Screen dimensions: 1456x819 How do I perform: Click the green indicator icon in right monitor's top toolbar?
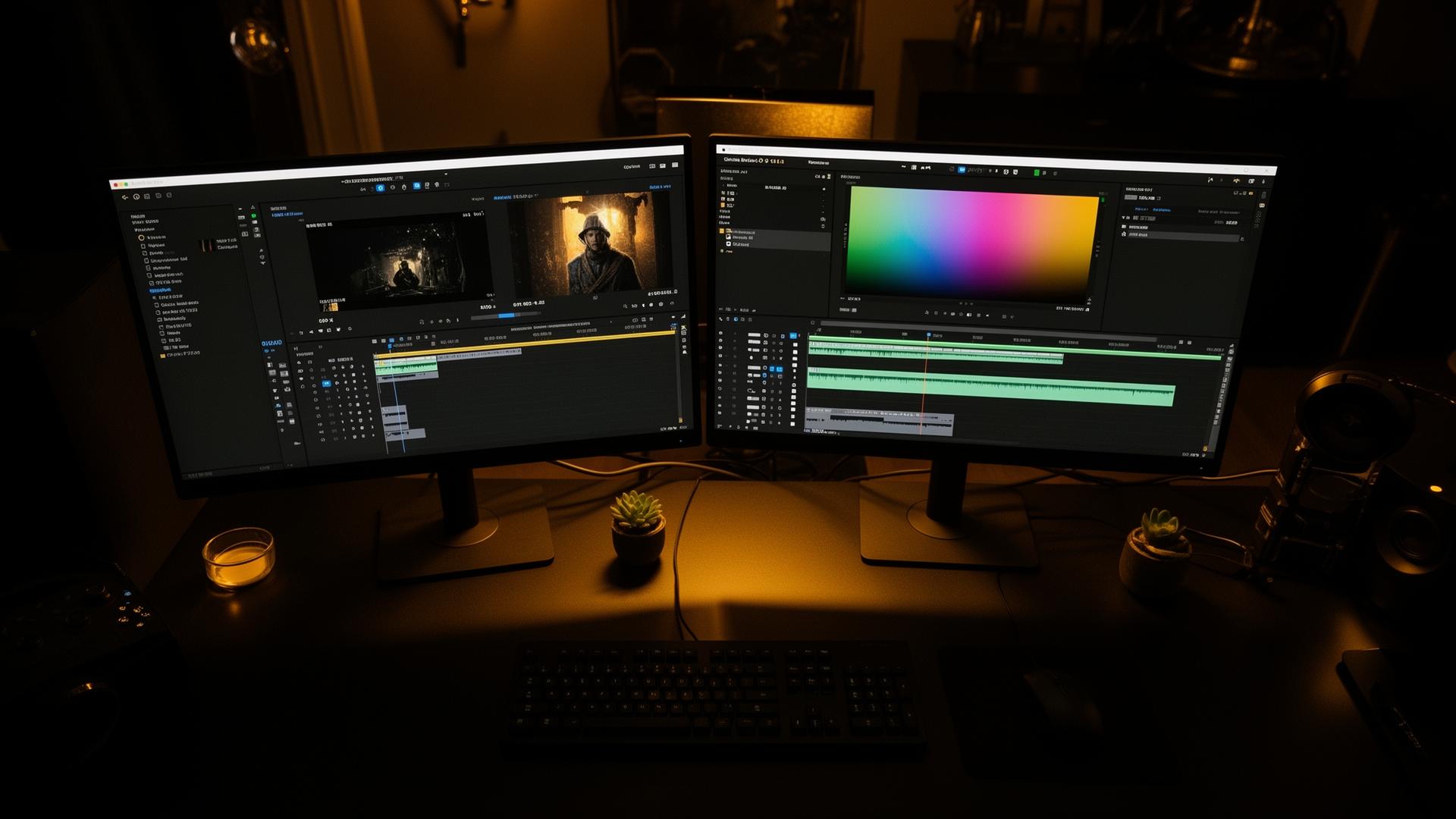click(1037, 173)
